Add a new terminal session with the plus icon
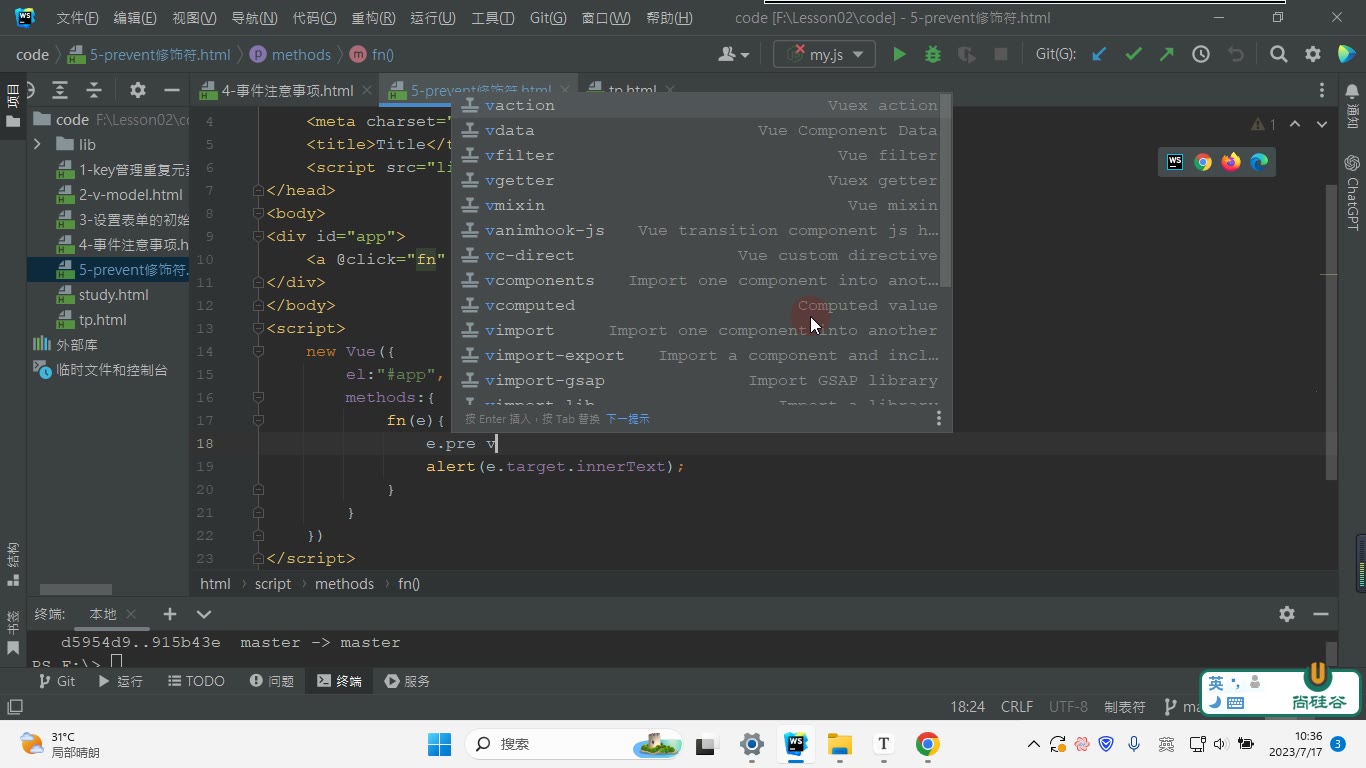 pyautogui.click(x=170, y=614)
